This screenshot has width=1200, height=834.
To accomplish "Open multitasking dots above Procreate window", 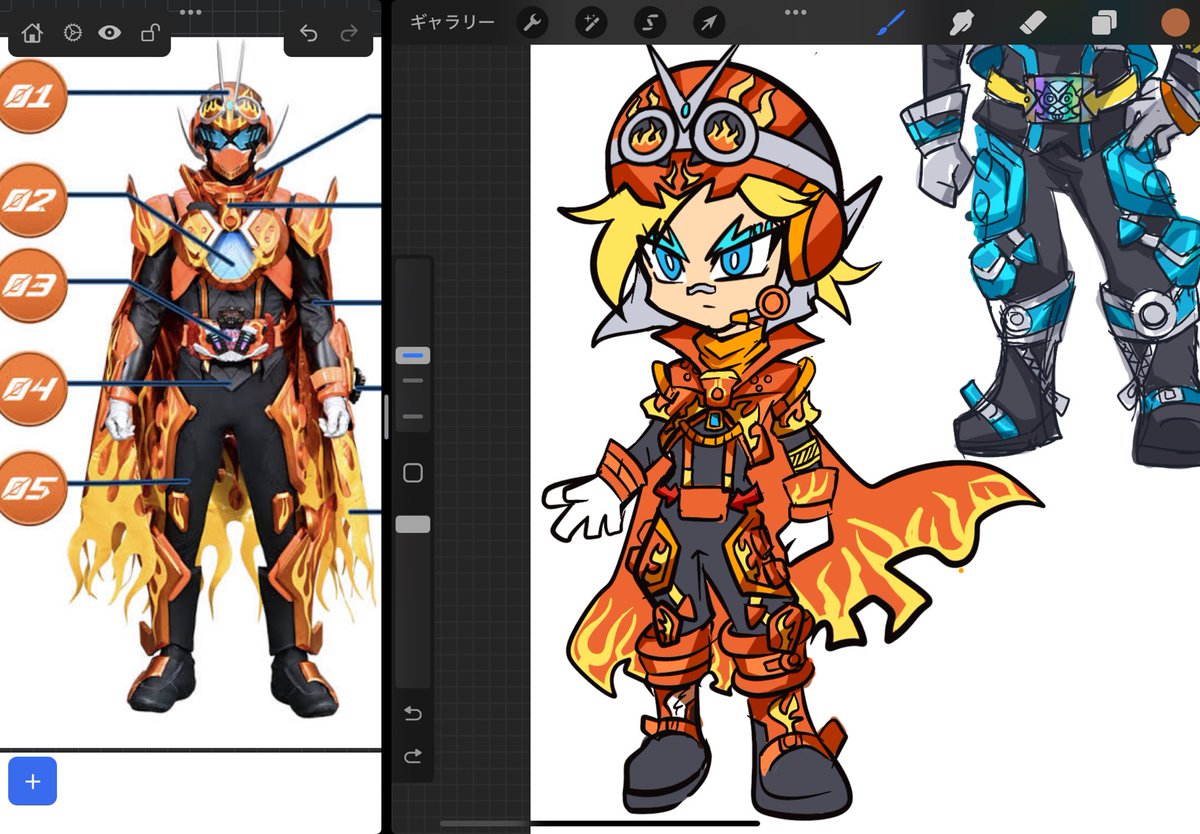I will [x=795, y=12].
